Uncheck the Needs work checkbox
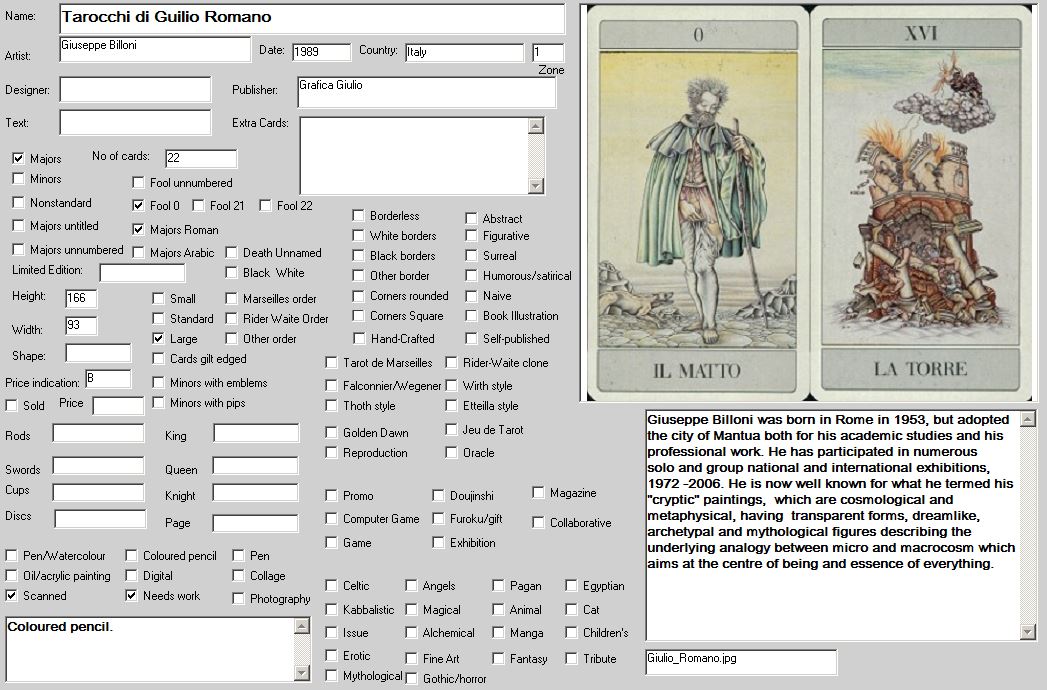 [x=132, y=596]
